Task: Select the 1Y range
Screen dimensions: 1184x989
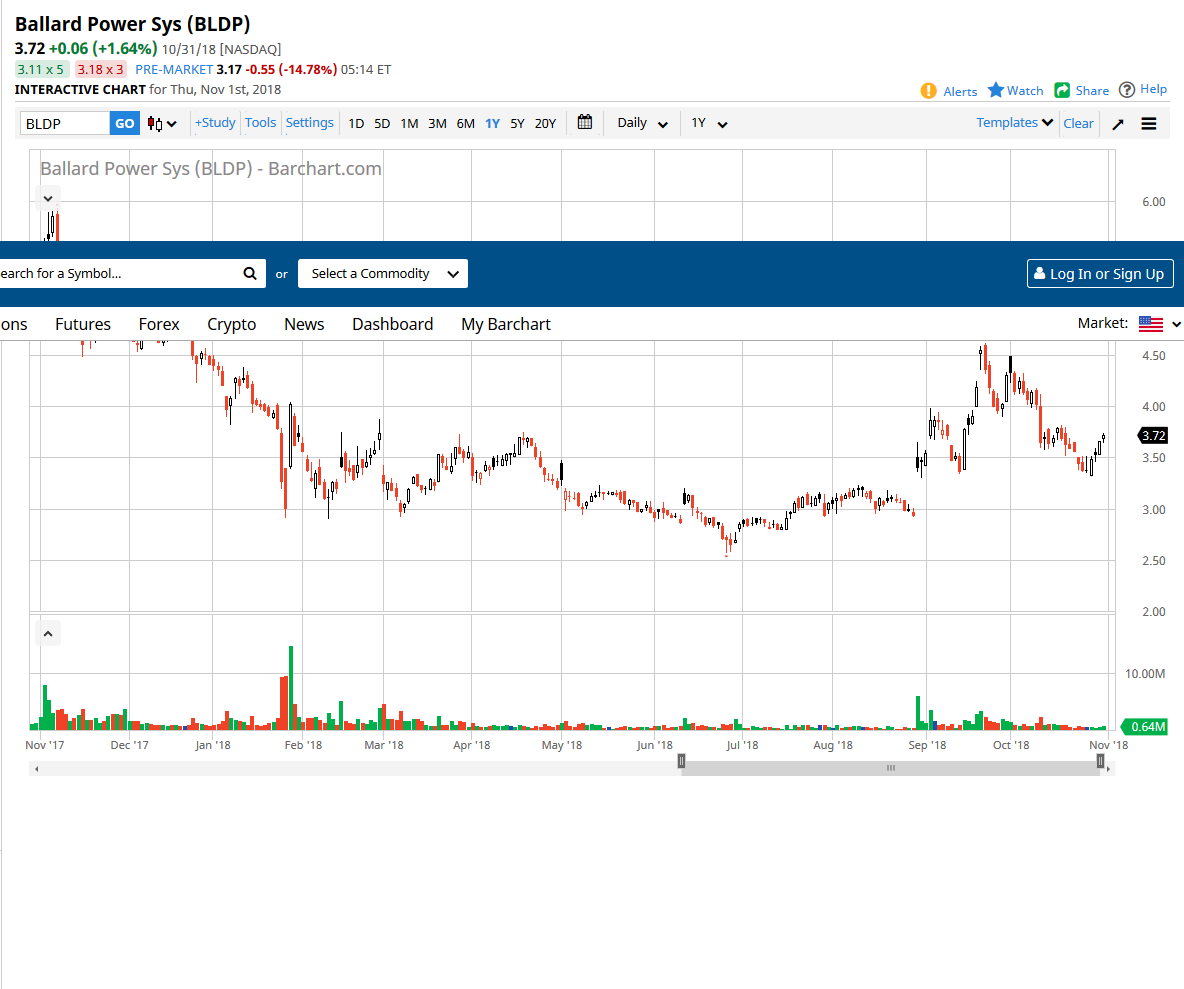Action: pos(492,124)
